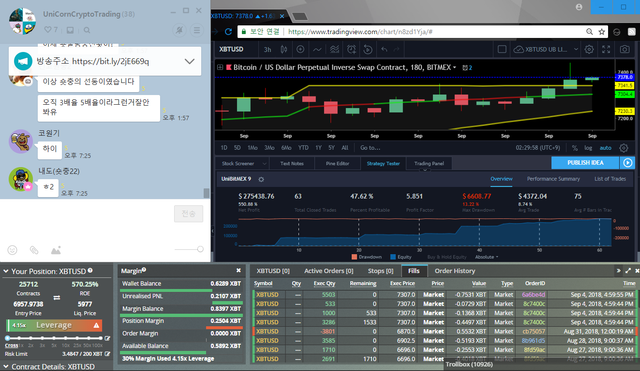Reload the TradingView page
640x371 pixels.
[x=228, y=32]
